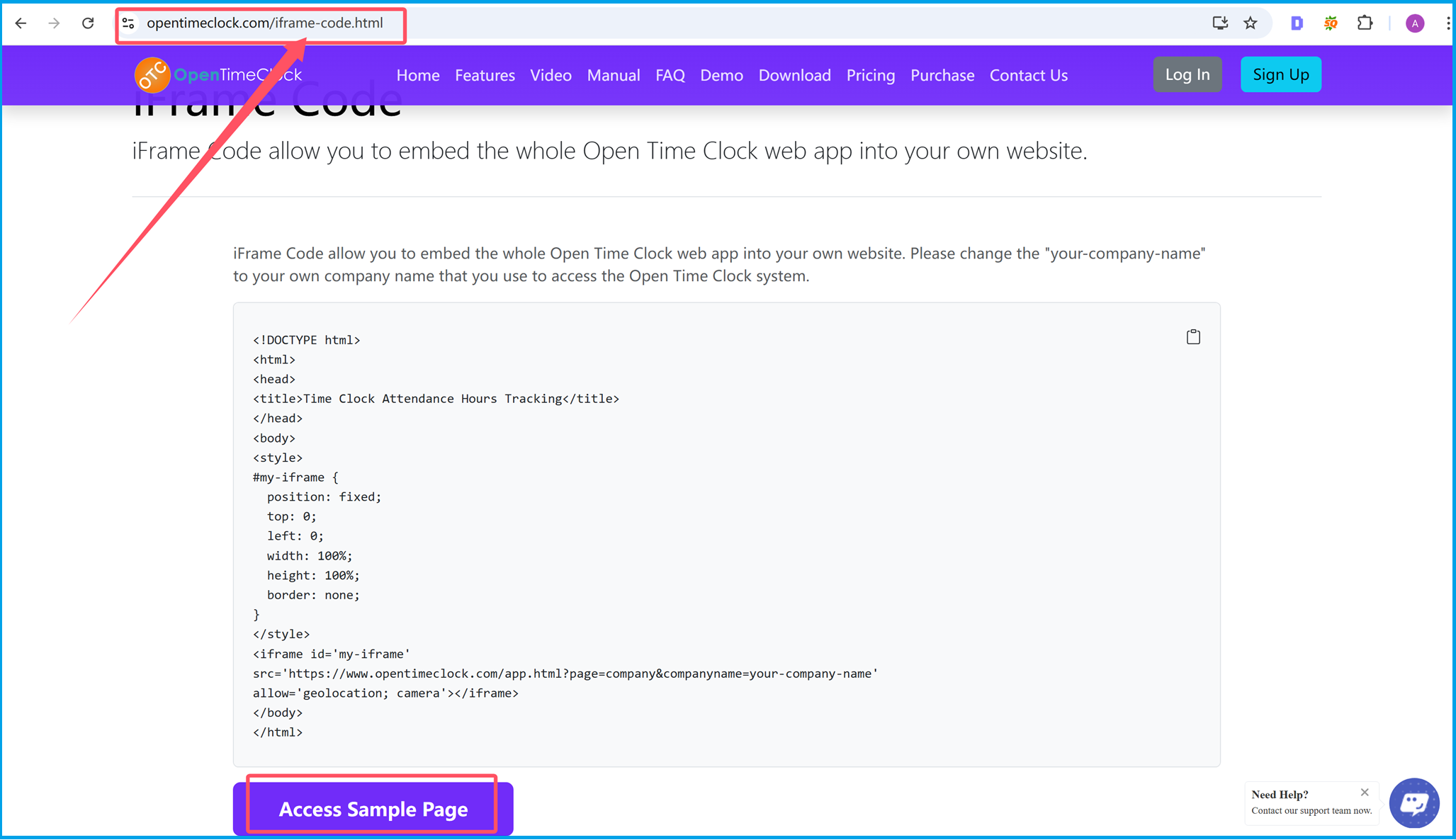Close the Need Help popup
1456x840 pixels.
(x=1365, y=793)
